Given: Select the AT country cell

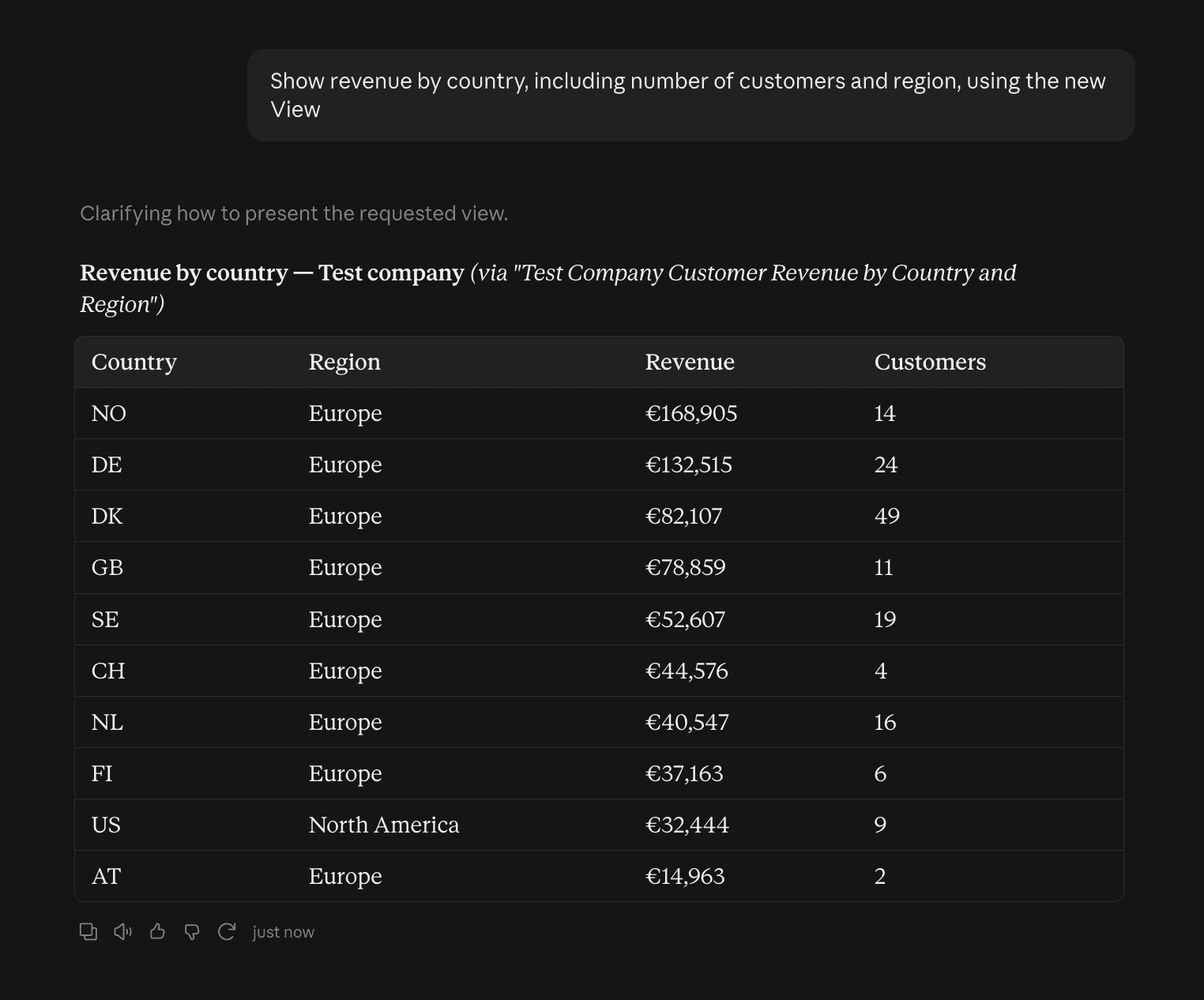Looking at the screenshot, I should pos(106,876).
